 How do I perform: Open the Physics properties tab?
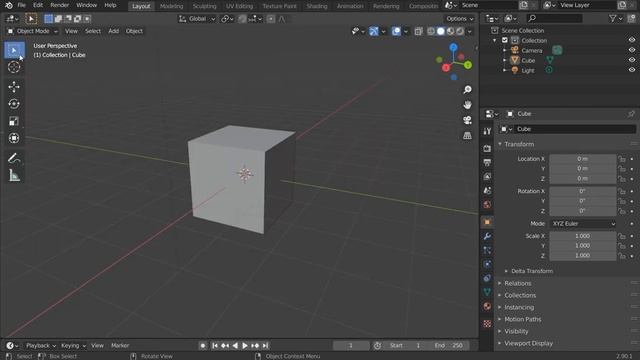point(487,264)
